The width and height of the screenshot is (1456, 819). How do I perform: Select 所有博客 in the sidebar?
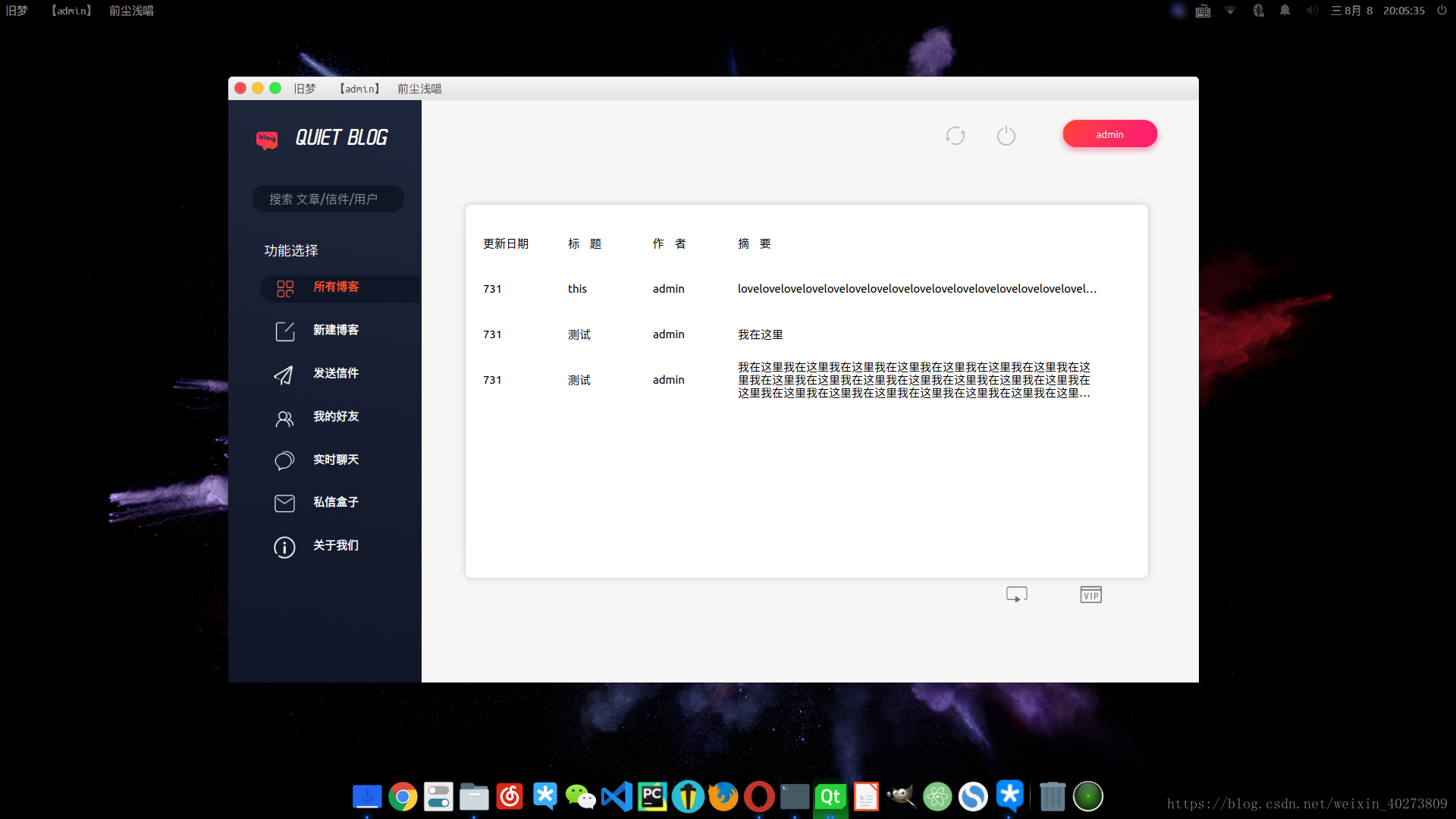click(335, 287)
